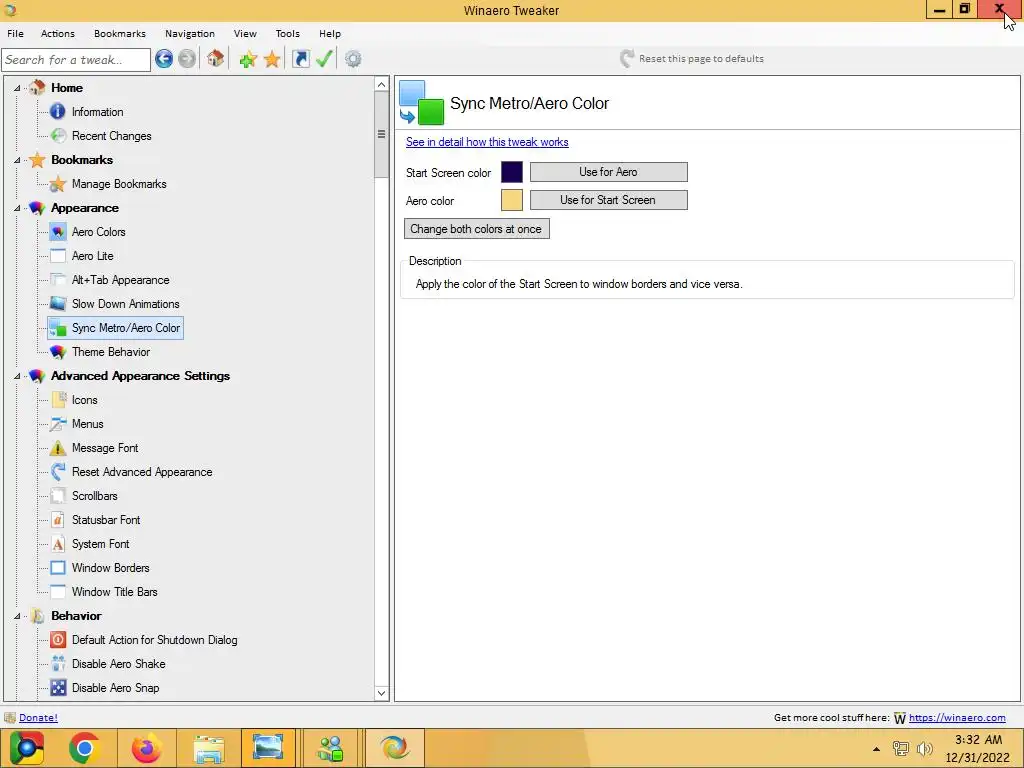Screen dimensions: 1024x768
Task: Click the yellow Aero color swatch
Action: [x=511, y=200]
